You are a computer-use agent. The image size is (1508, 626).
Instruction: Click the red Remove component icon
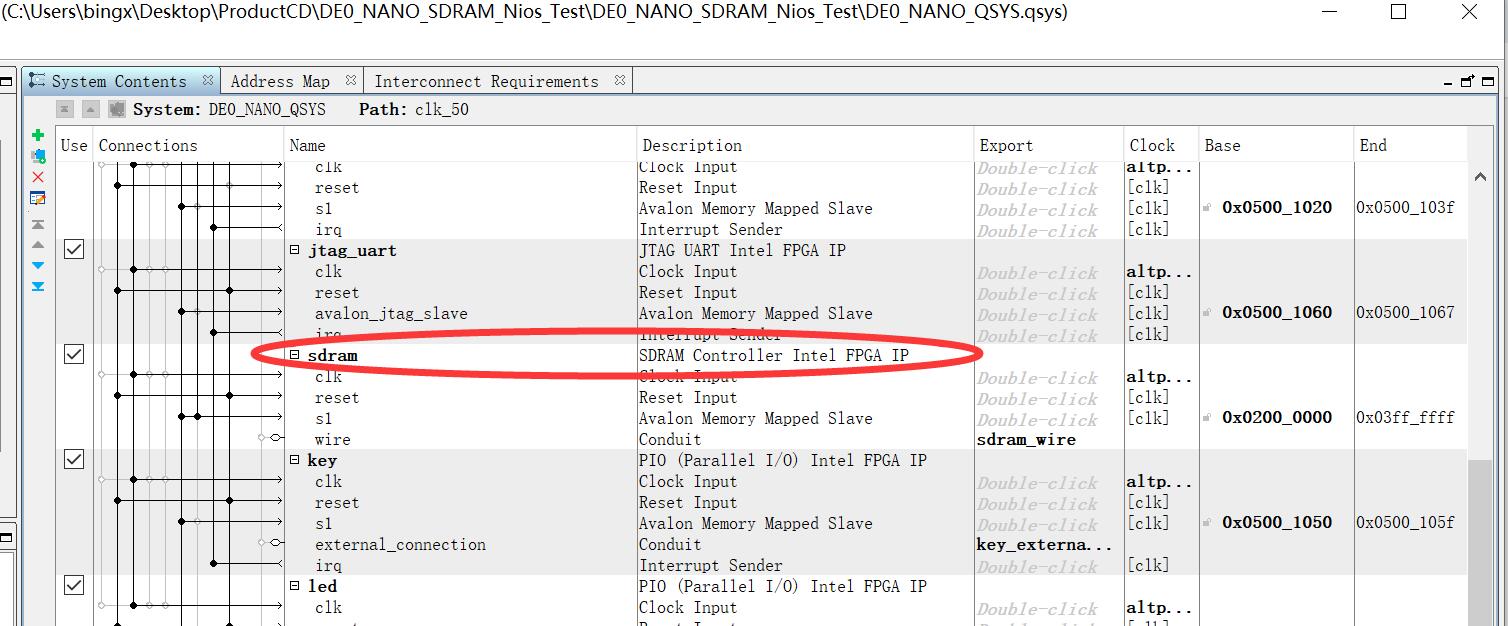(38, 176)
